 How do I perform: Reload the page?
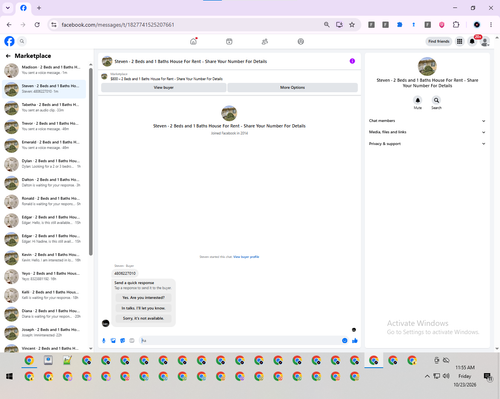(x=37, y=25)
